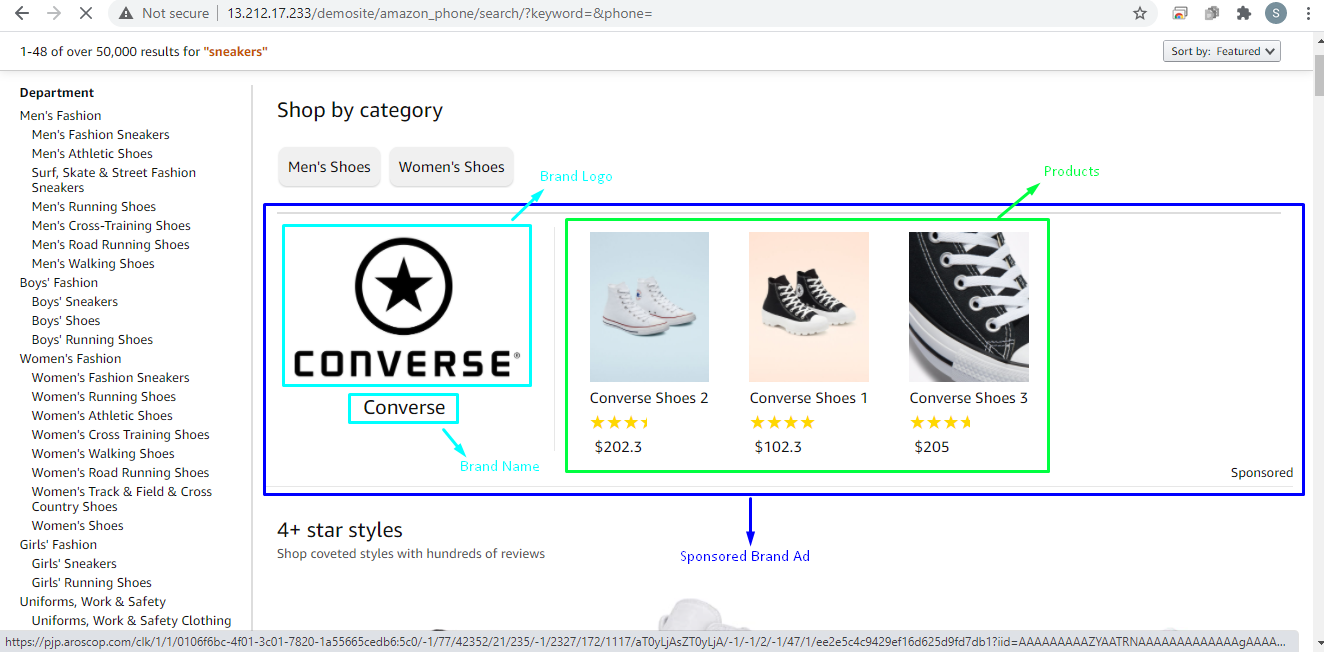Viewport: 1324px width, 652px height.
Task: Open Converse Shoes 1 product image
Action: (809, 307)
